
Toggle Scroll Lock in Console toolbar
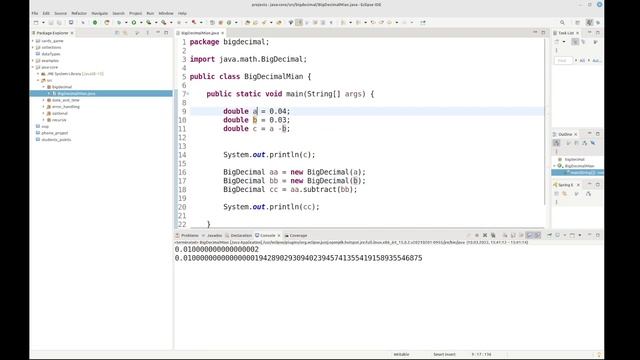pyautogui.click(x=513, y=236)
